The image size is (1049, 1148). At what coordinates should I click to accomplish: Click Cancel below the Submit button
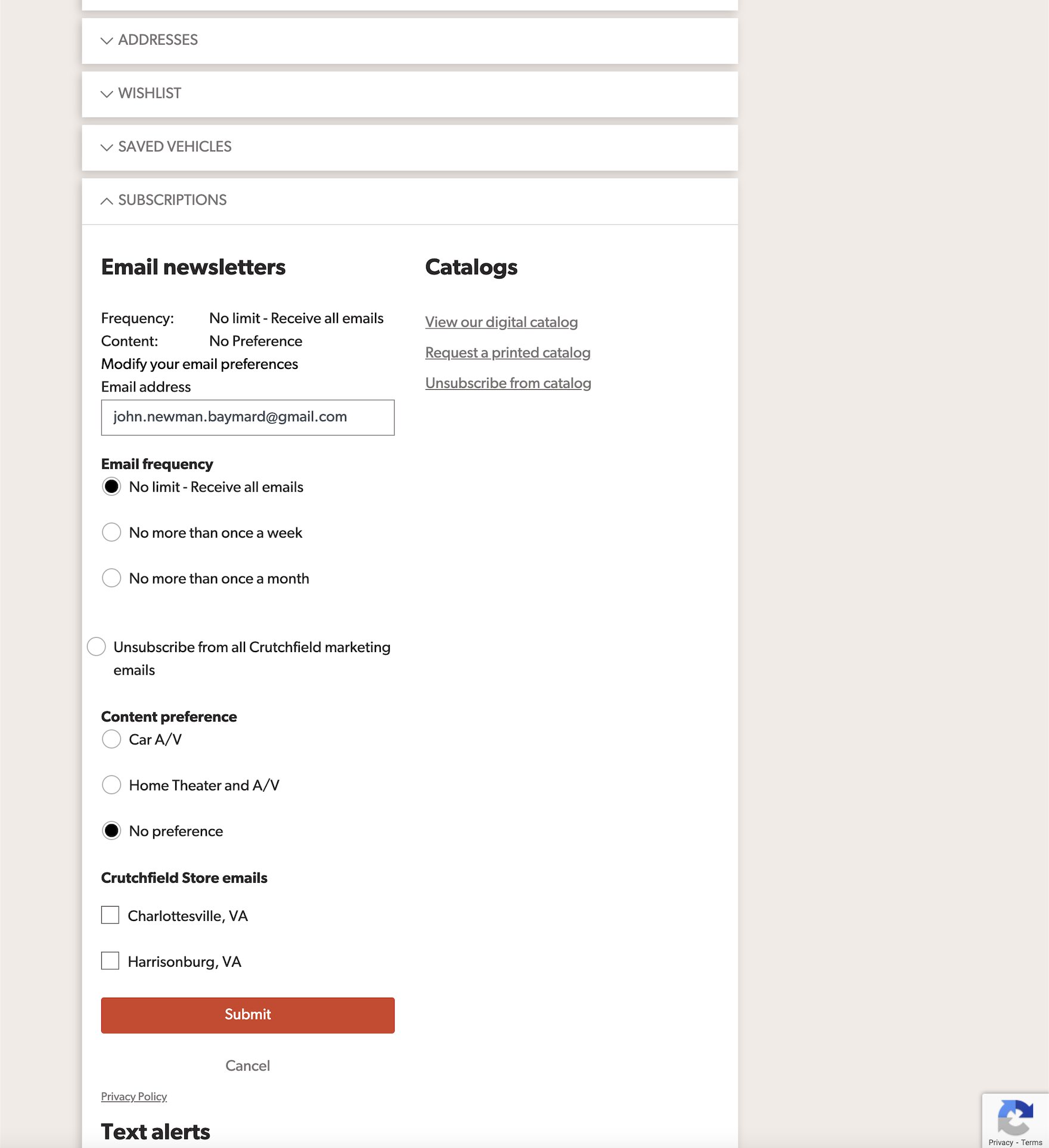(247, 1066)
